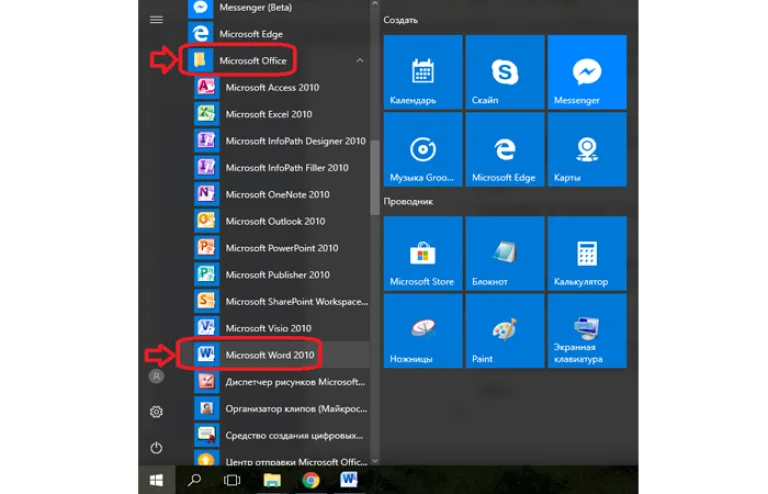Open the Карты tile
768x494 pixels.
[587, 149]
